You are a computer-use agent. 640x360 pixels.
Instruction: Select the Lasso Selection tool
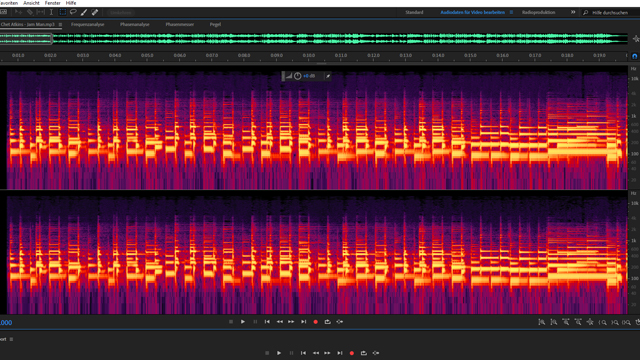coord(73,12)
